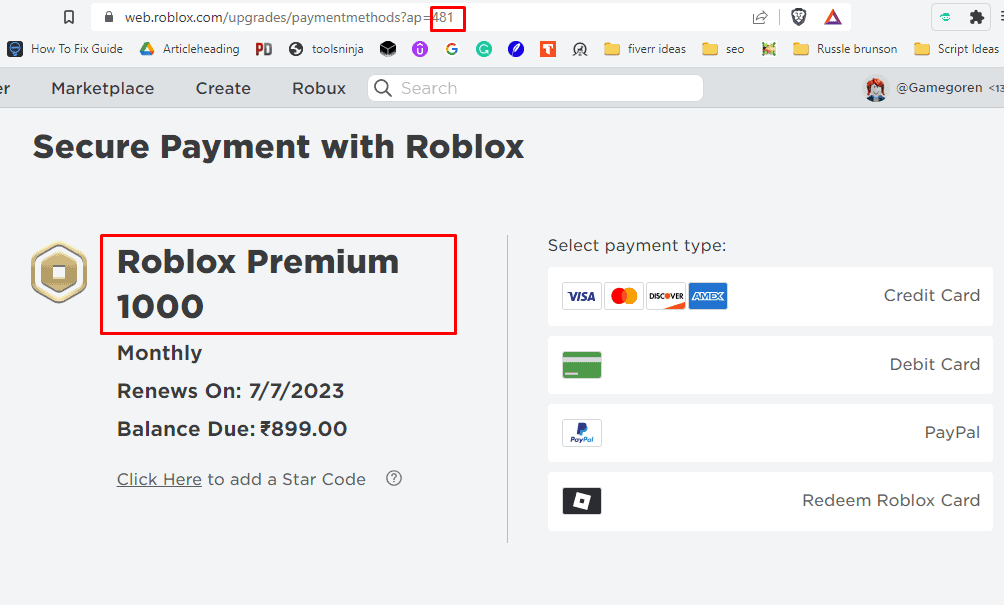Viewport: 1004px width, 605px height.
Task: Open the fiverr ideas bookmark folder
Action: pyautogui.click(x=645, y=49)
